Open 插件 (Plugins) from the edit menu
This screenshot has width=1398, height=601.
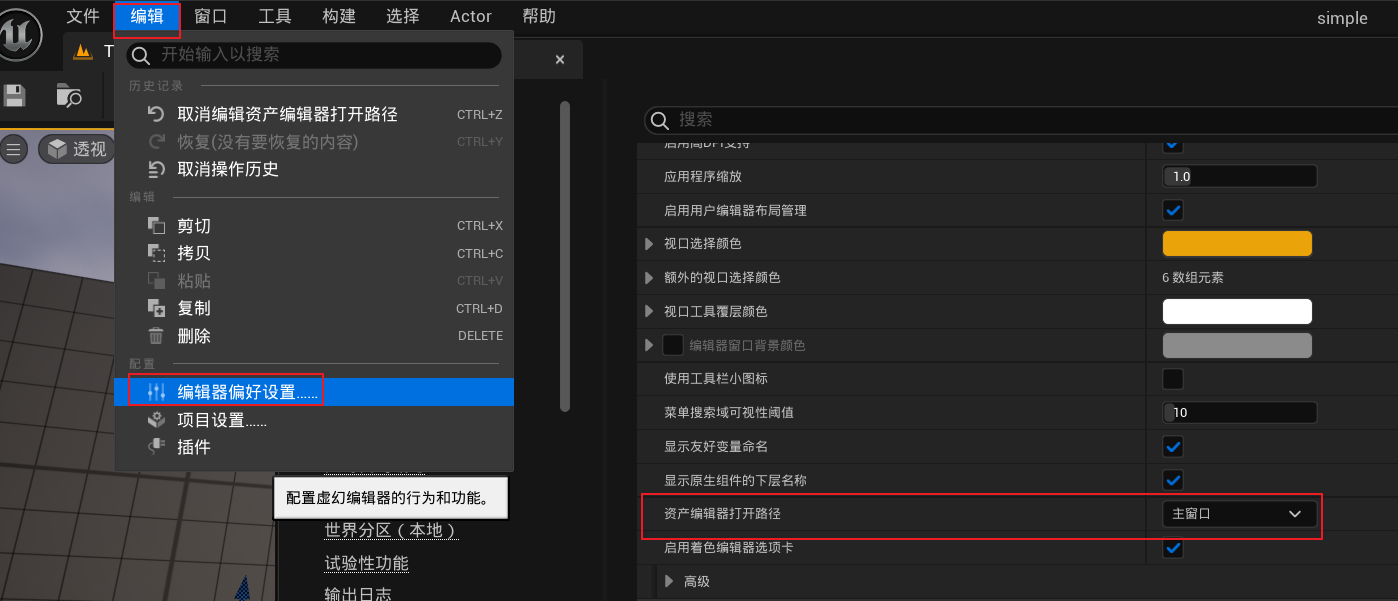(194, 447)
